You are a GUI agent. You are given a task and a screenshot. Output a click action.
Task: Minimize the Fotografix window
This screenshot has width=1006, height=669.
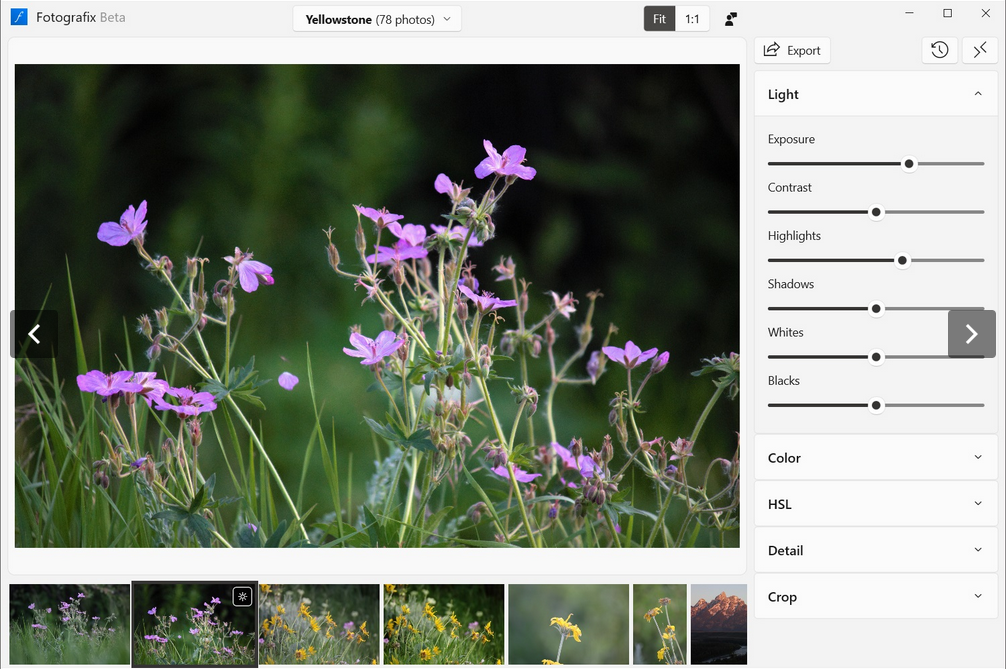pyautogui.click(x=909, y=13)
